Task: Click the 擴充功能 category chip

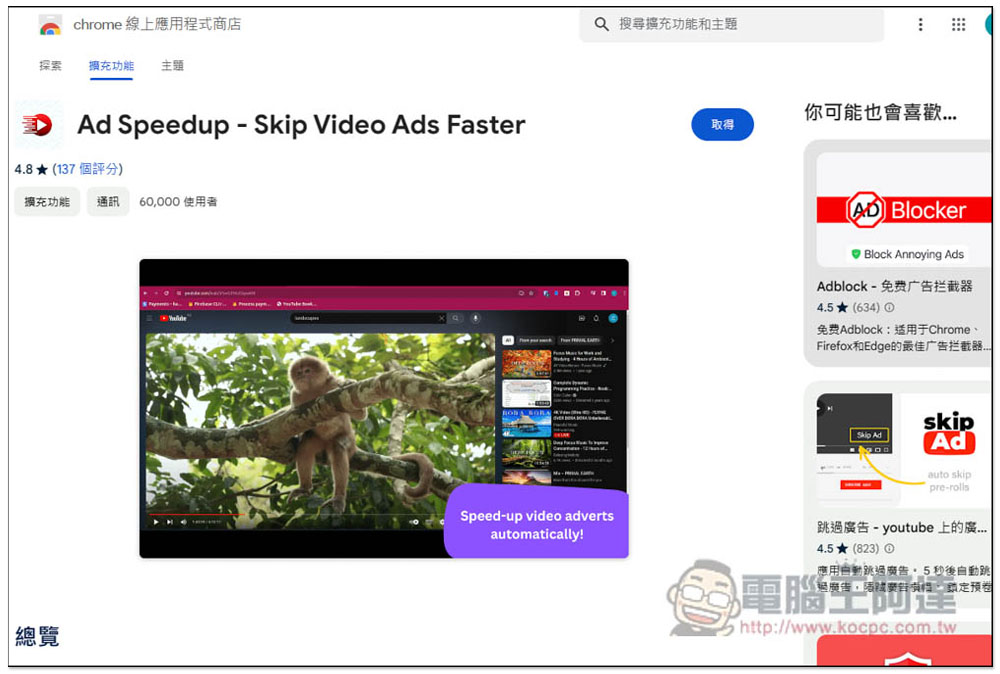Action: click(47, 201)
